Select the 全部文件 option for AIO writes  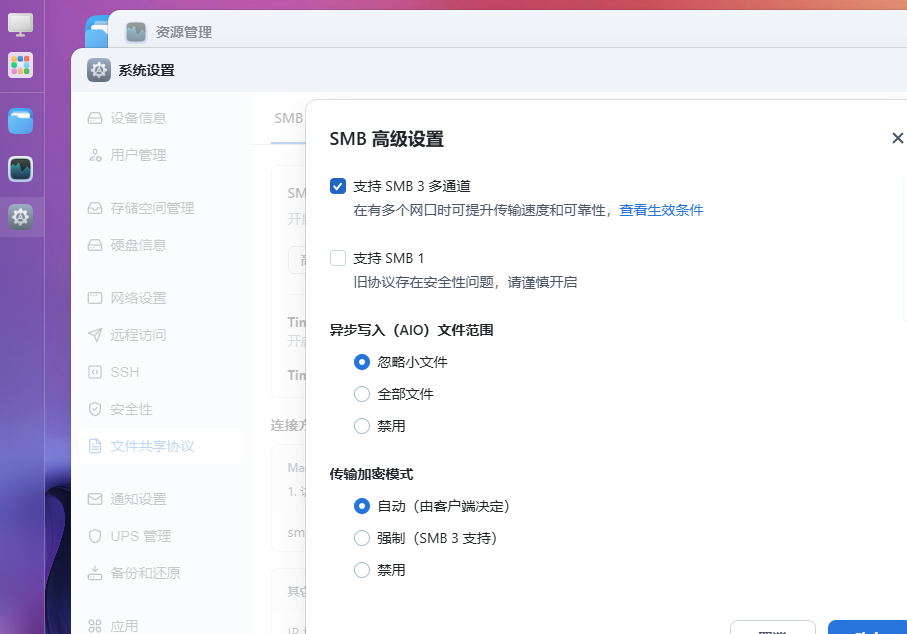point(361,393)
